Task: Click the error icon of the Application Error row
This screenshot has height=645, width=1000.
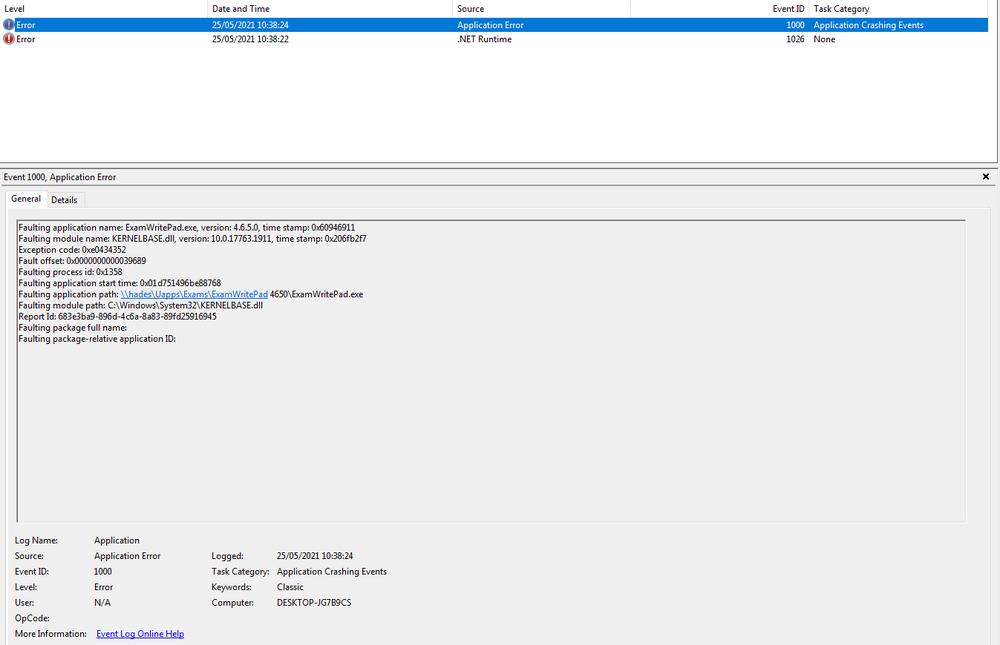Action: pos(8,25)
